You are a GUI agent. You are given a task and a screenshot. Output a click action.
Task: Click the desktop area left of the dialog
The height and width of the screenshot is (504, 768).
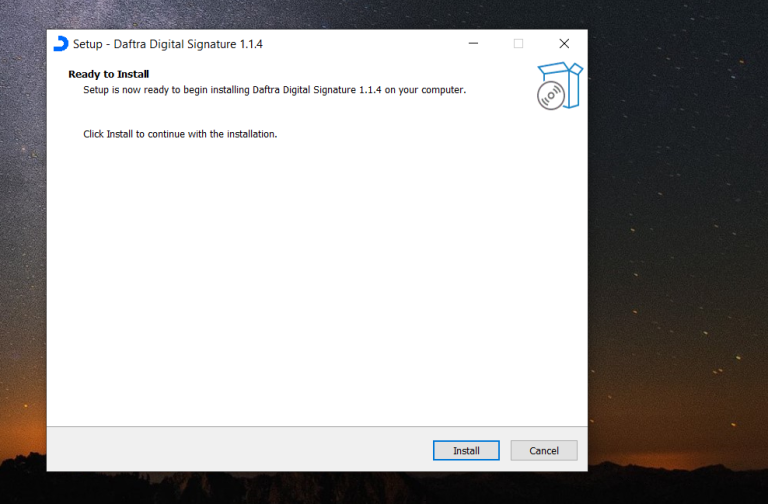coord(22,250)
